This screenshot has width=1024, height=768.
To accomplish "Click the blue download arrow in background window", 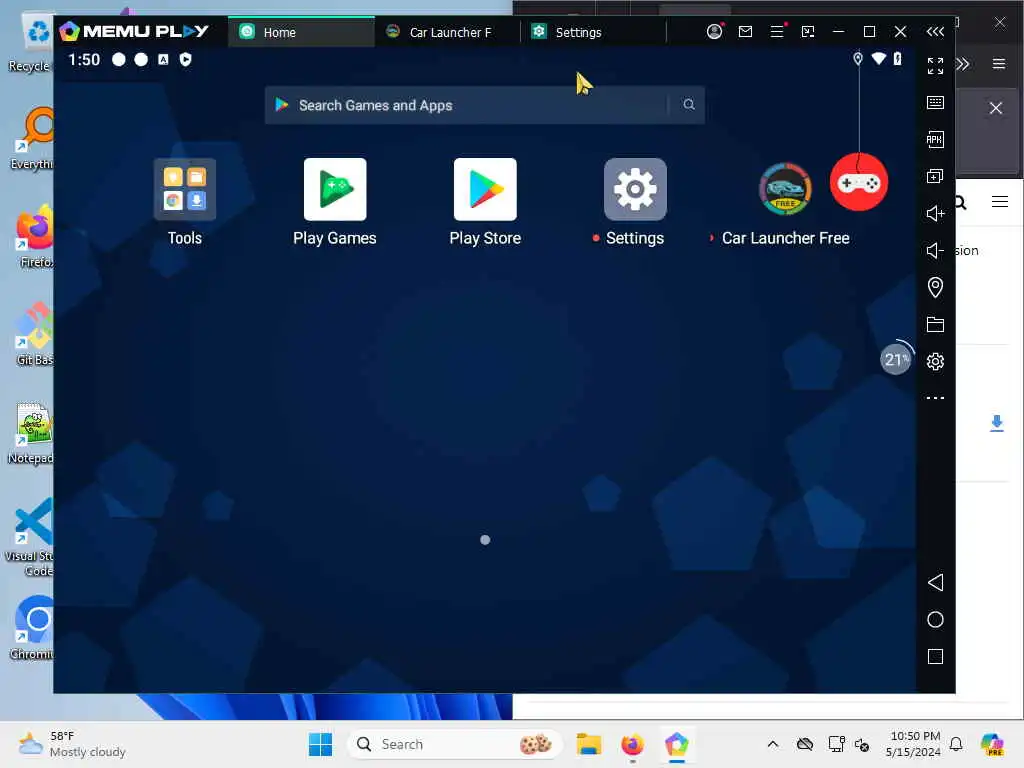I will point(997,423).
